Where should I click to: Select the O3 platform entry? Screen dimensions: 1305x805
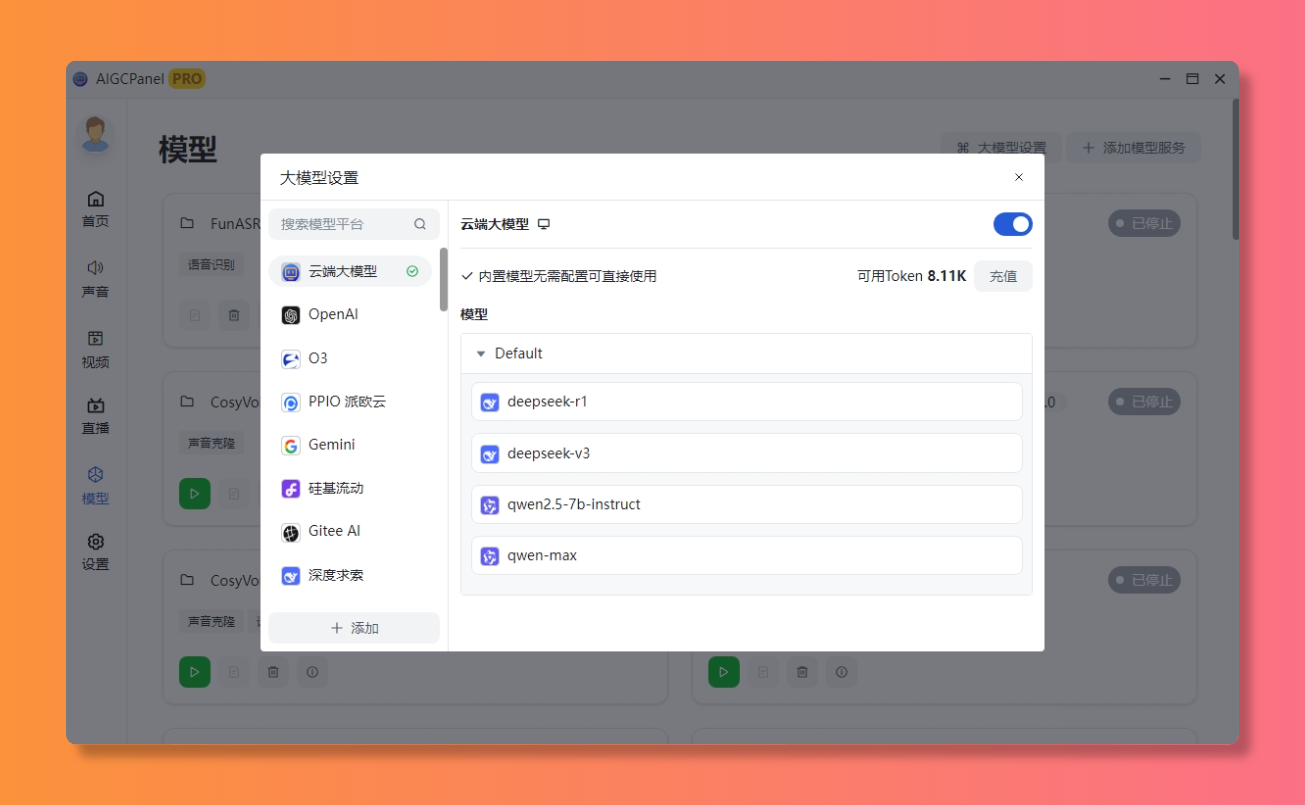[x=317, y=358]
